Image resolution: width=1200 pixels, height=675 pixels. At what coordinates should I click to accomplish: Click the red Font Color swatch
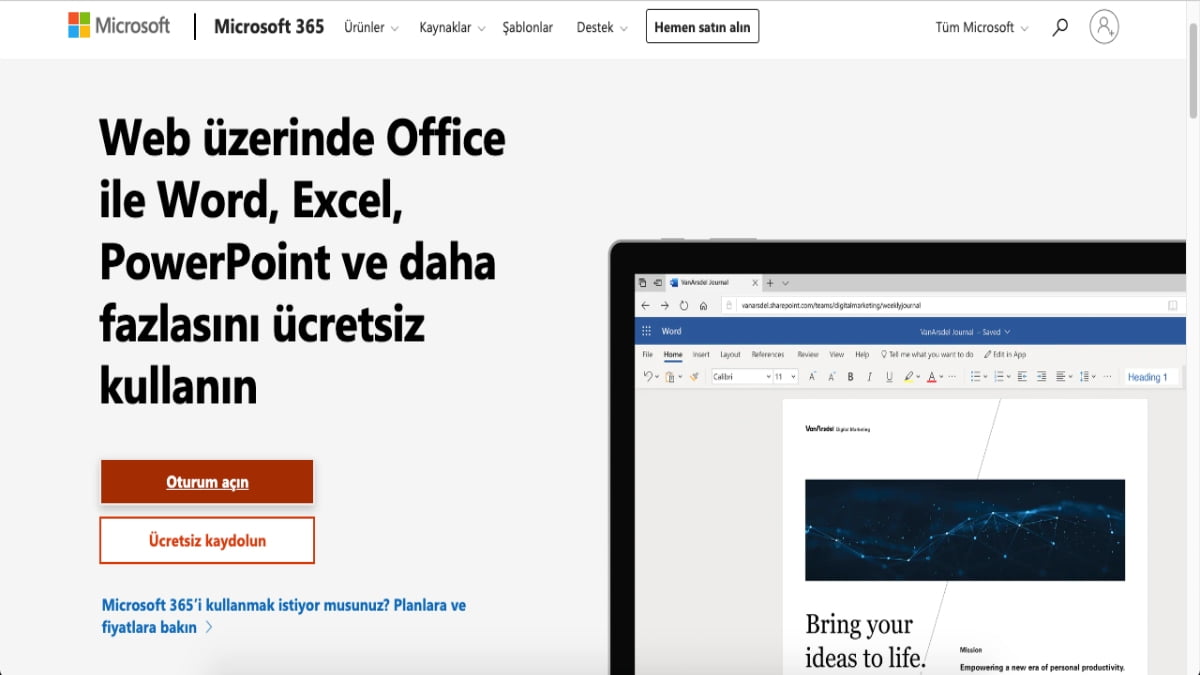coord(931,377)
